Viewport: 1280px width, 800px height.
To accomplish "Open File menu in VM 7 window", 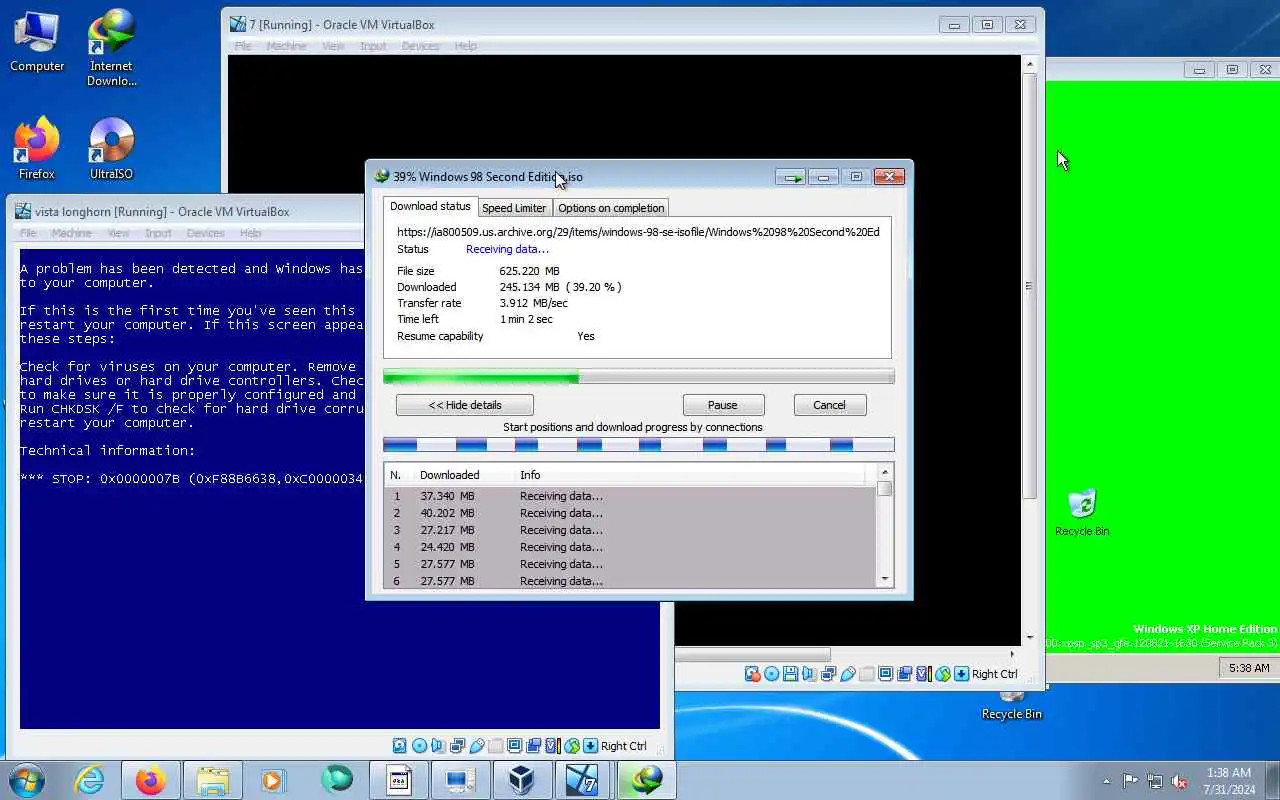I will point(243,46).
